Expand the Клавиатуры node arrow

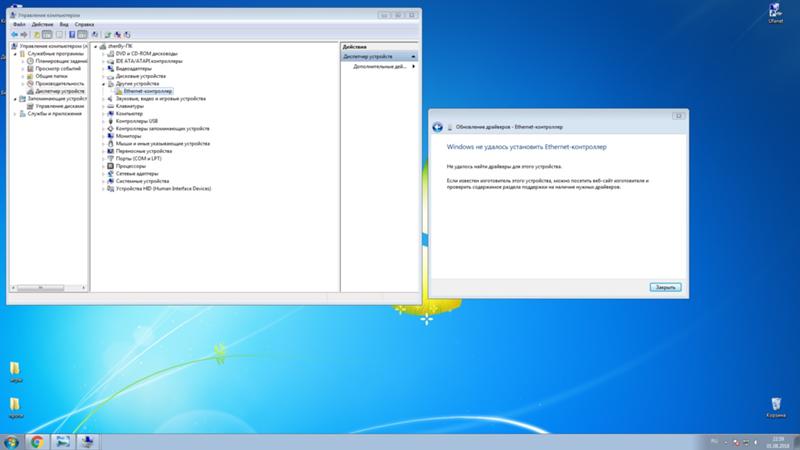(x=103, y=106)
